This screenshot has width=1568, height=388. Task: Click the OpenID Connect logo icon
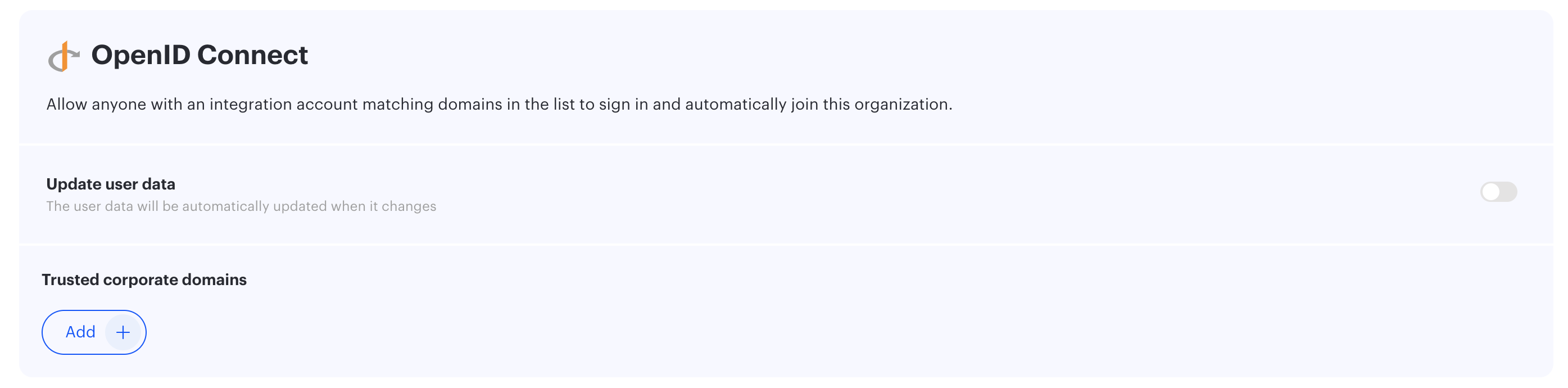click(x=64, y=56)
